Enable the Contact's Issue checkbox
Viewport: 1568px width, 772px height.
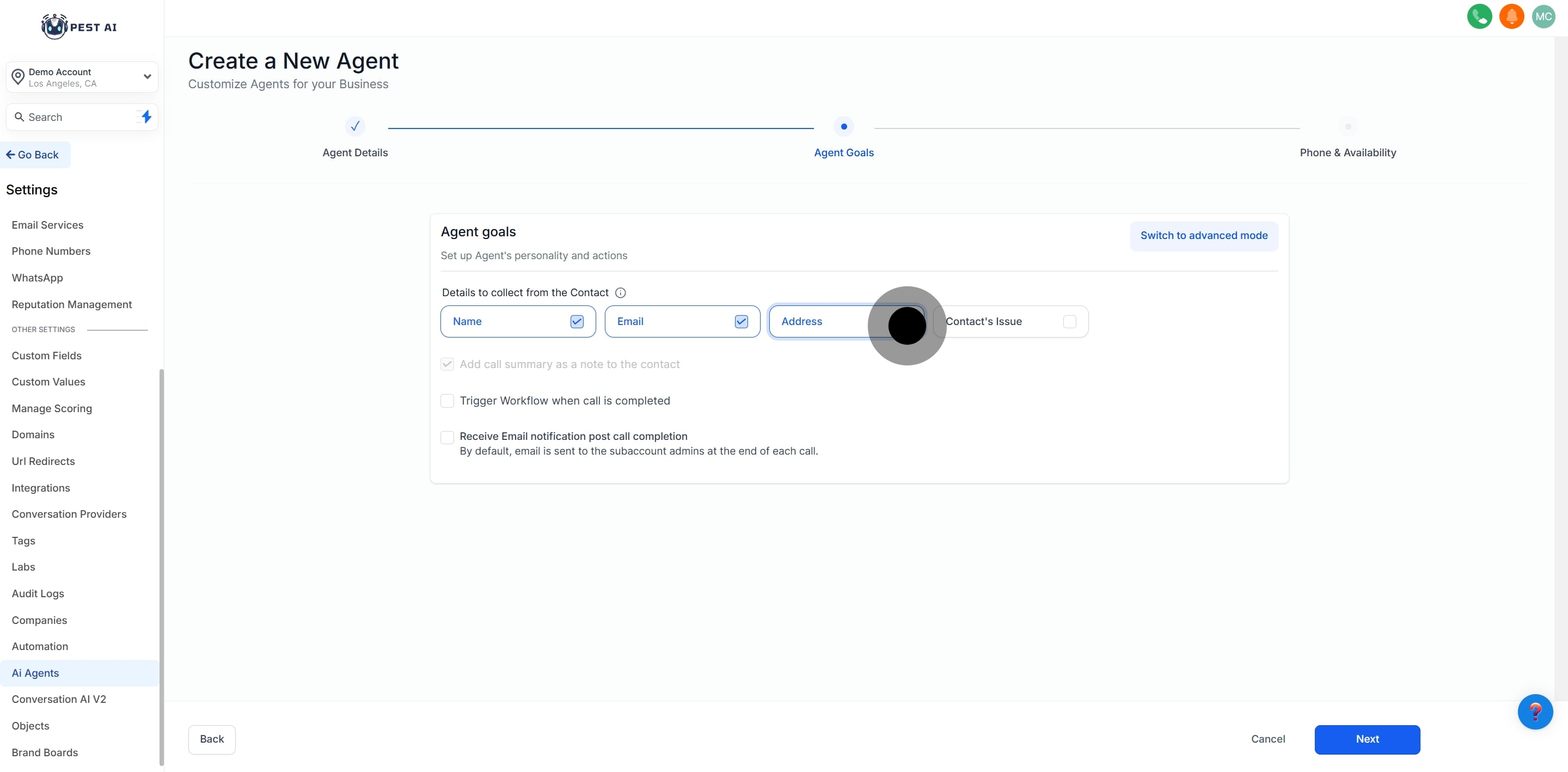tap(1069, 321)
